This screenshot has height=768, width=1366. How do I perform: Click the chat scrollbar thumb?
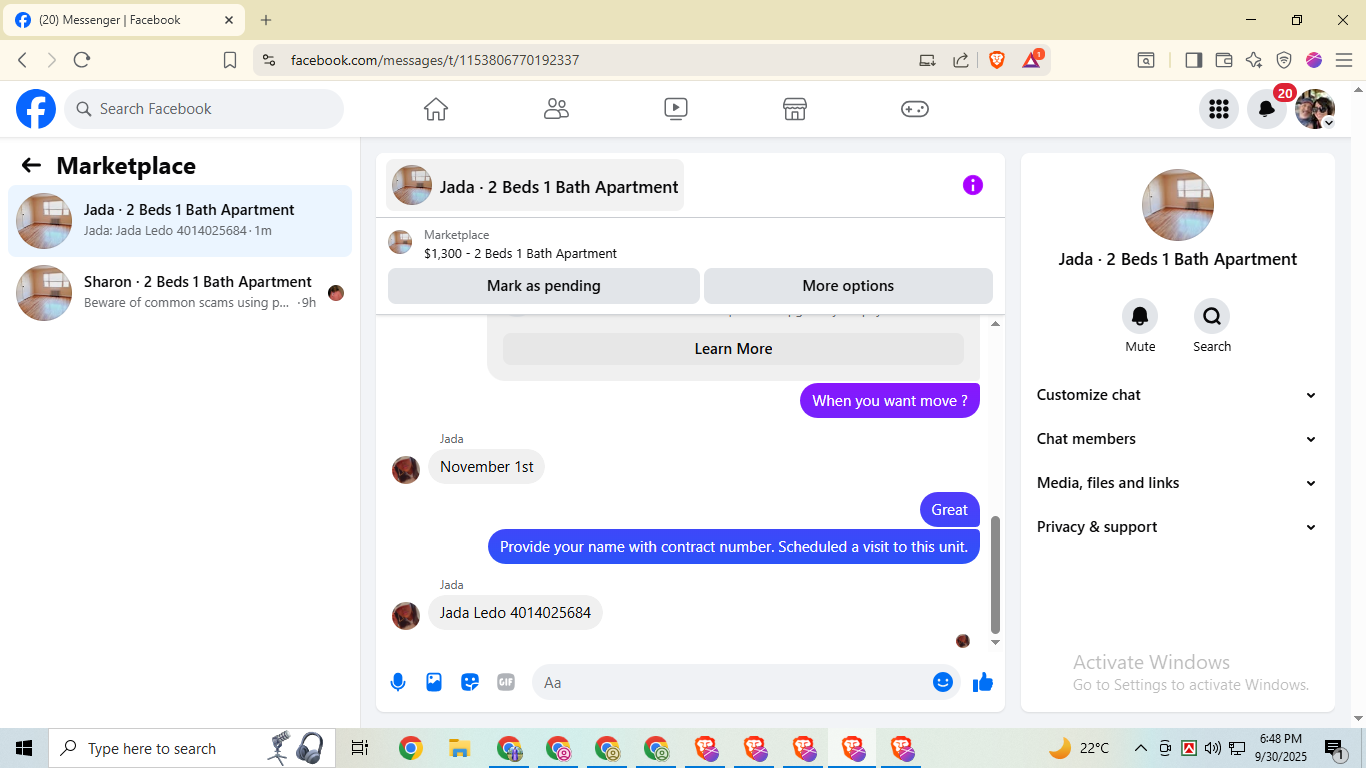(995, 573)
